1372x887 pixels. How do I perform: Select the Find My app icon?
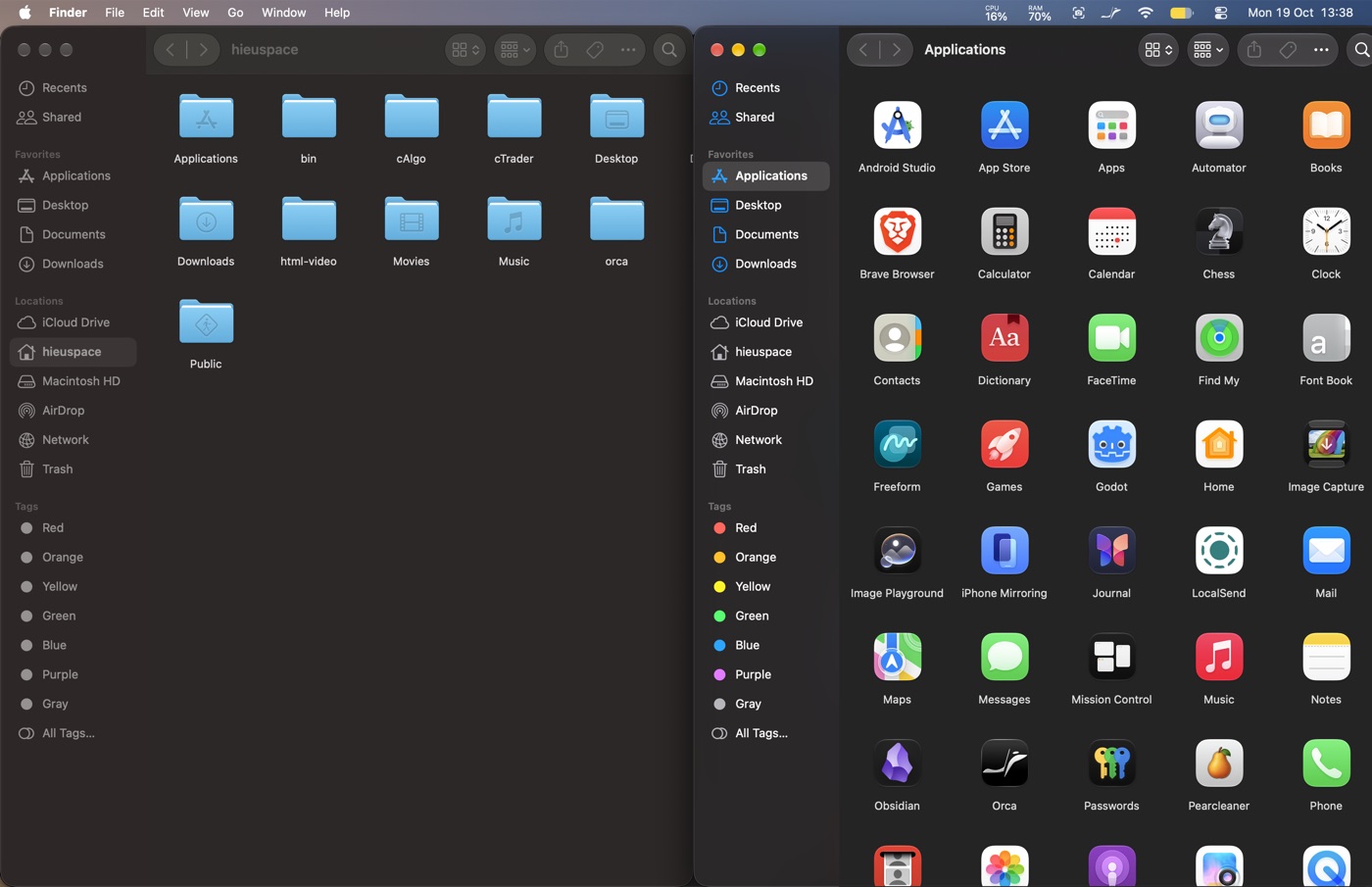pos(1219,338)
